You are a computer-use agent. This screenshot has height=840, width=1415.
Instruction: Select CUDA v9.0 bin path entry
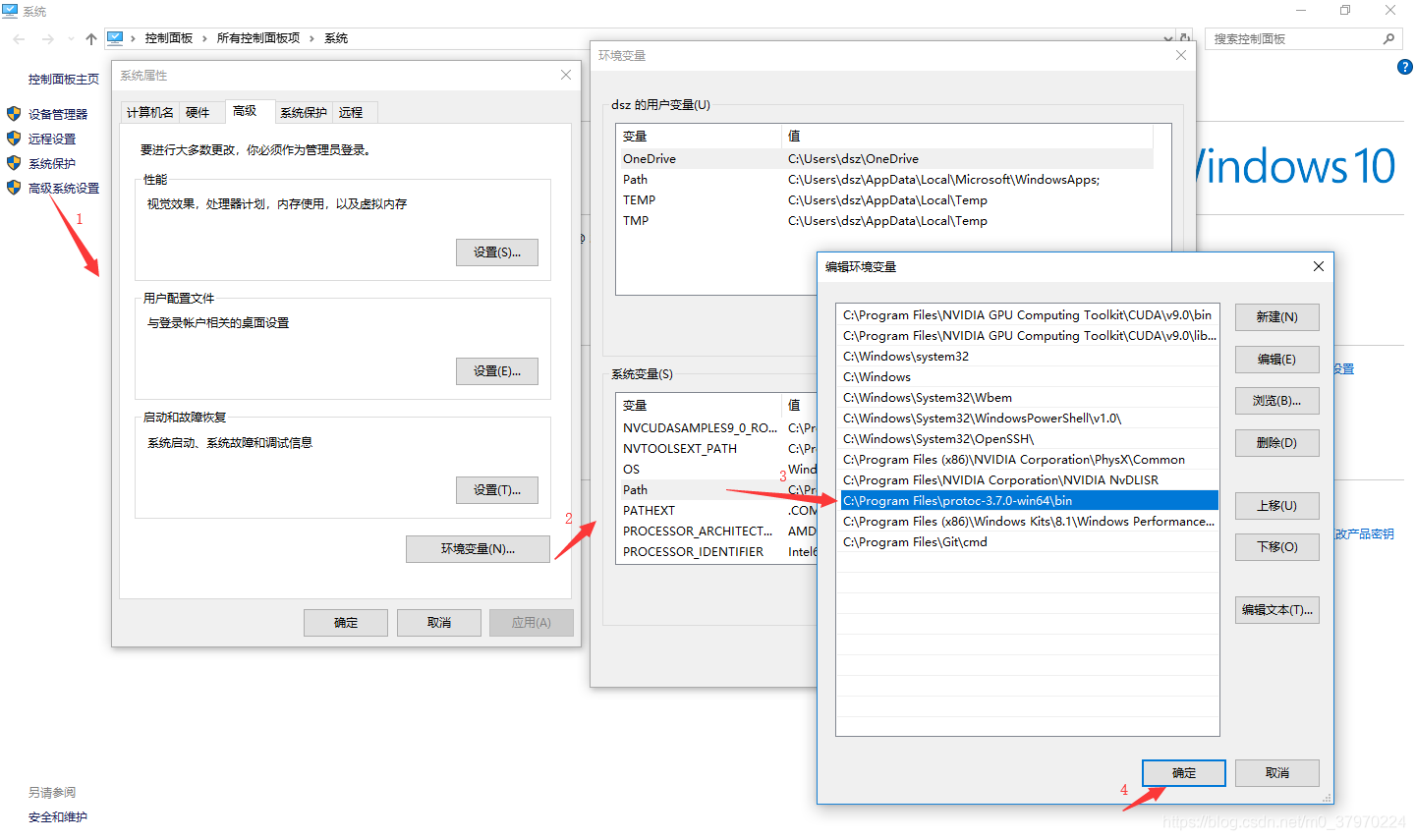[x=1028, y=315]
